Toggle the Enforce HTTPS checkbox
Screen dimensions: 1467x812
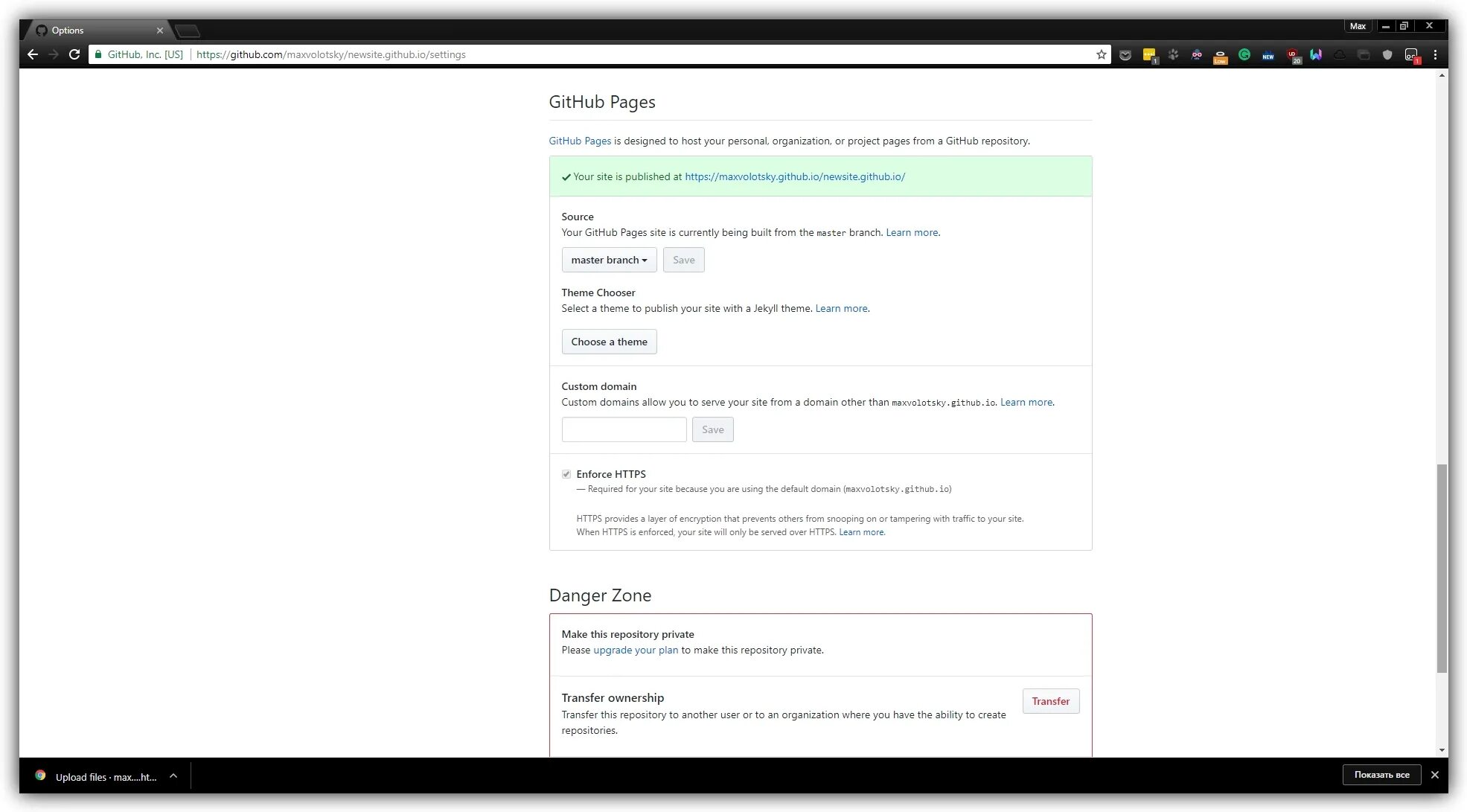[x=565, y=473]
